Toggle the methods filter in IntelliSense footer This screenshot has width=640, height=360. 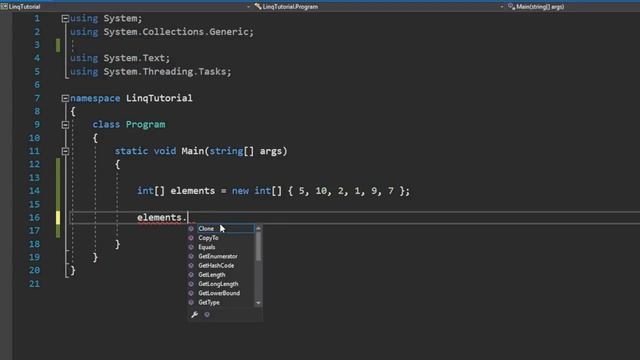click(x=207, y=314)
